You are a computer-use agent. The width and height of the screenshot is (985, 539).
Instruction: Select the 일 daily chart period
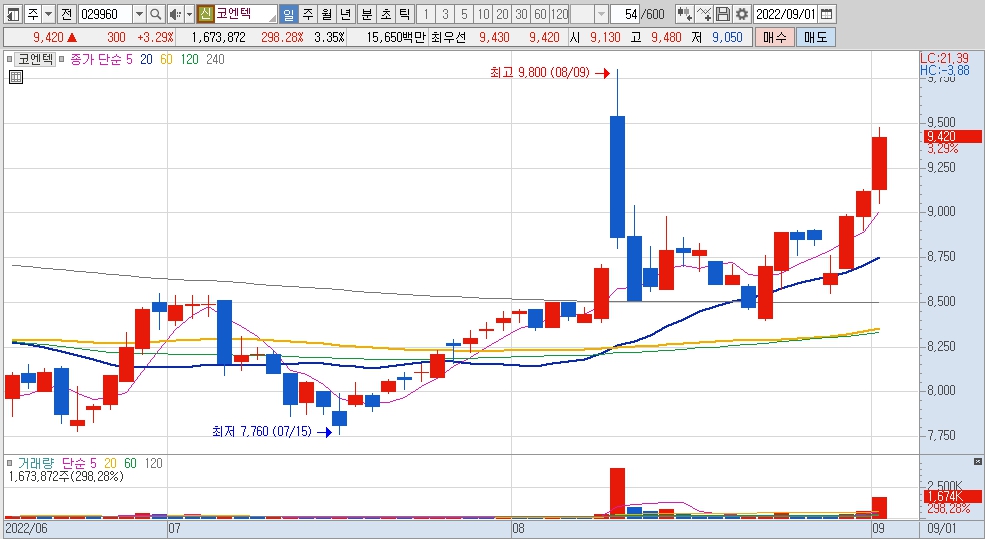(x=288, y=14)
